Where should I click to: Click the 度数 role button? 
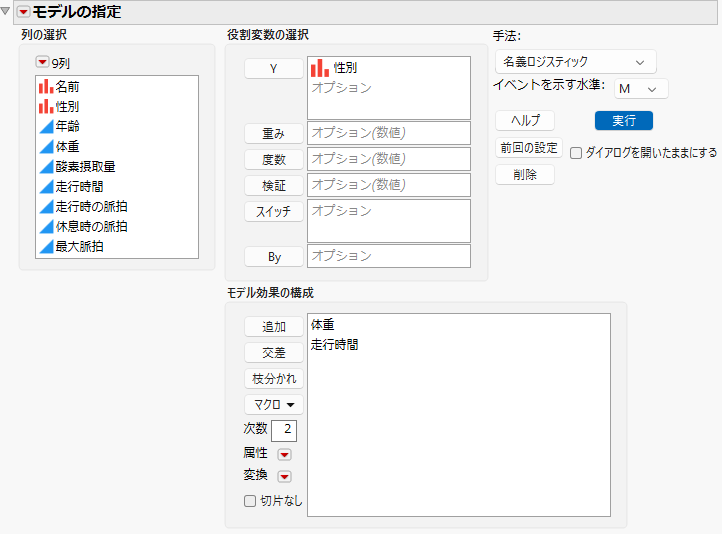[x=274, y=160]
